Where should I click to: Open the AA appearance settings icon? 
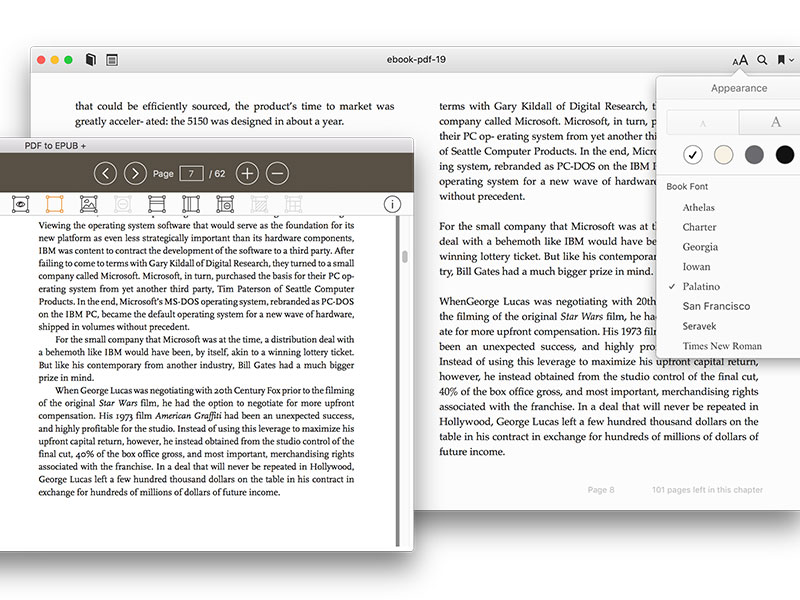click(740, 60)
